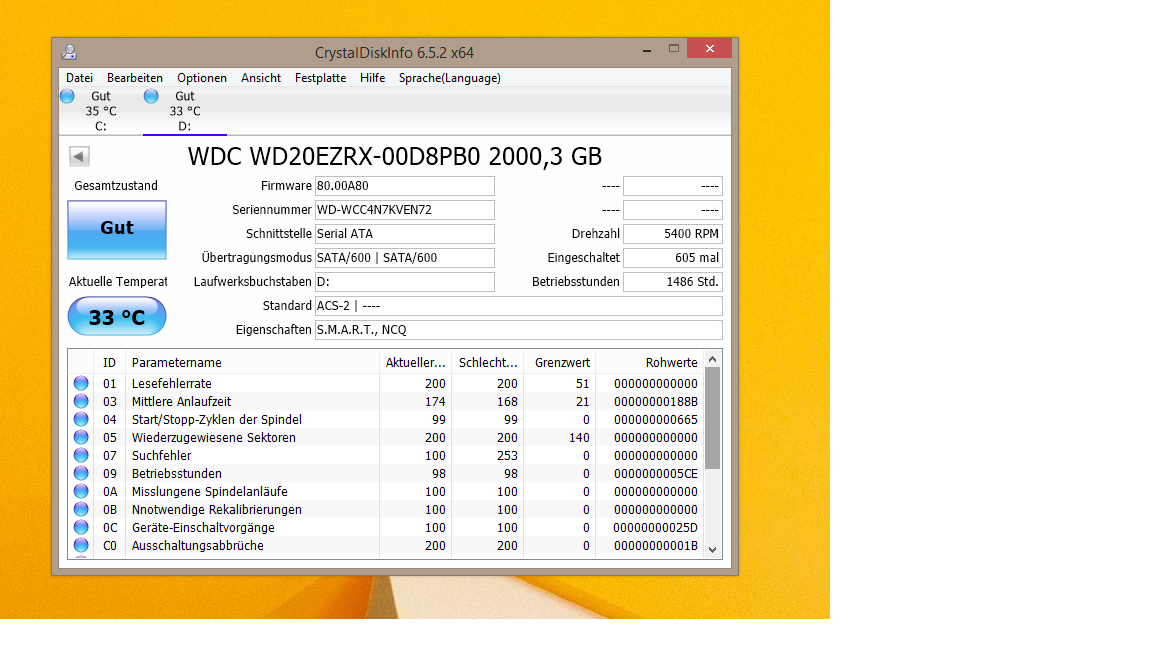Screen dimensions: 1152x648
Task: Click the Schnittstelle field Serial ATA
Action: click(x=405, y=234)
